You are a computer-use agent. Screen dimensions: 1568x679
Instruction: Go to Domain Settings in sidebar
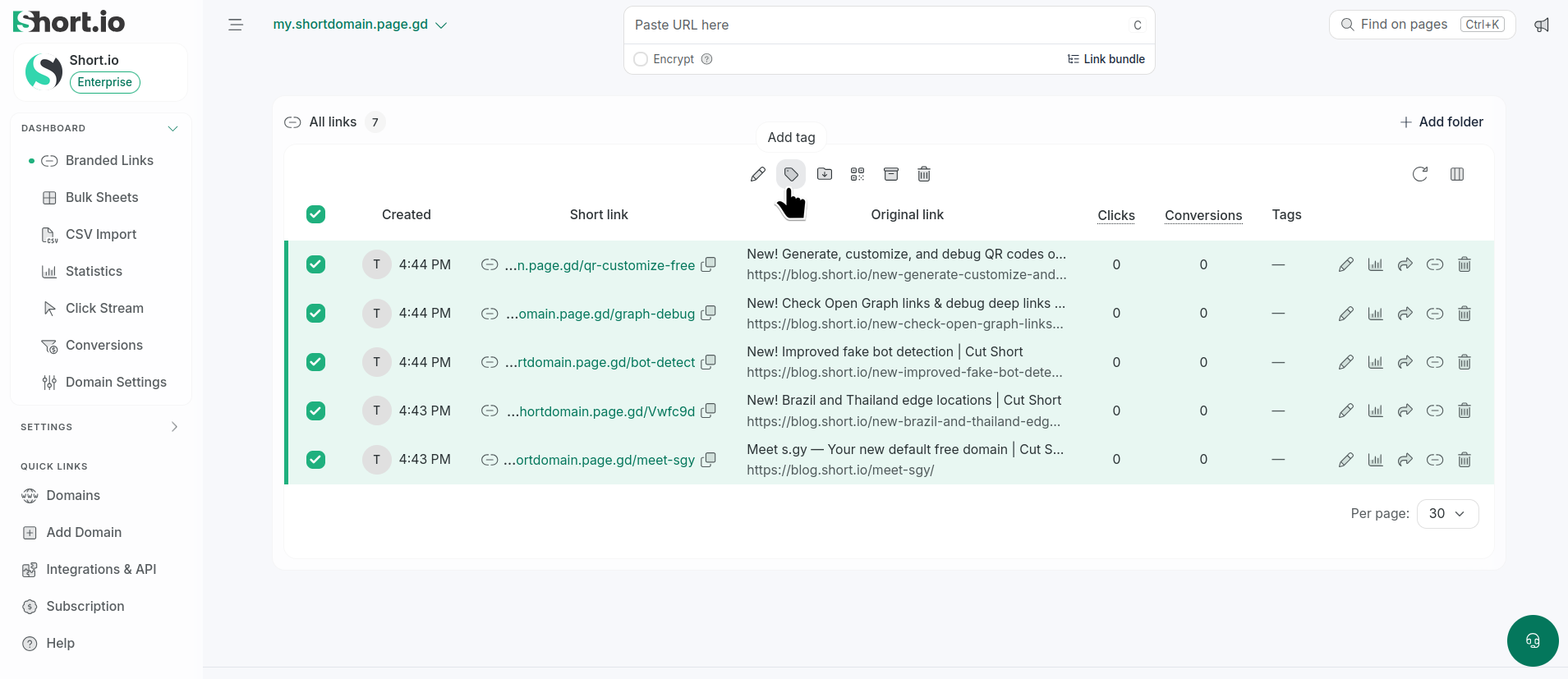coord(116,382)
